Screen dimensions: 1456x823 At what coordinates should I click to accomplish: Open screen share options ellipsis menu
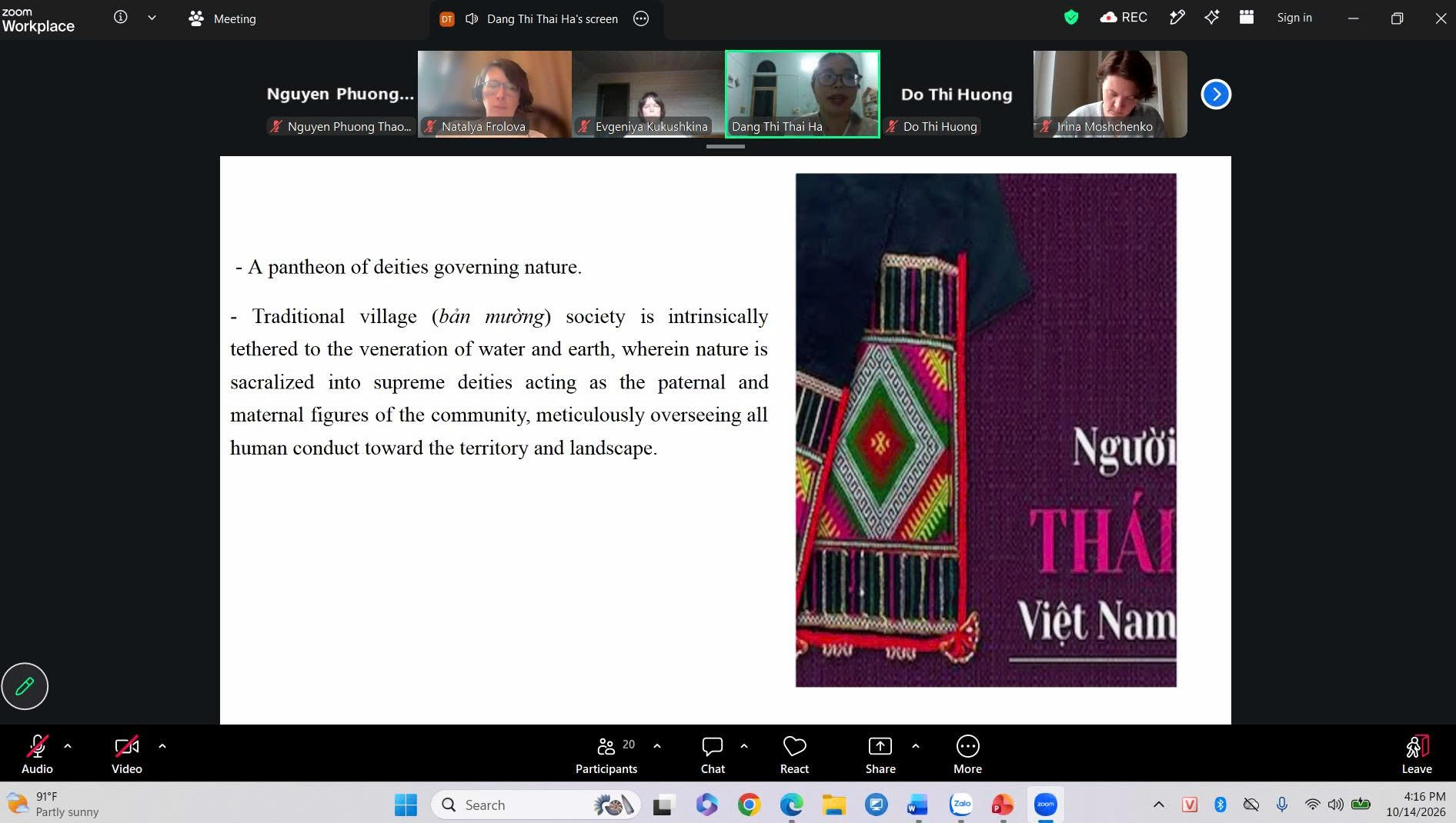tap(641, 18)
